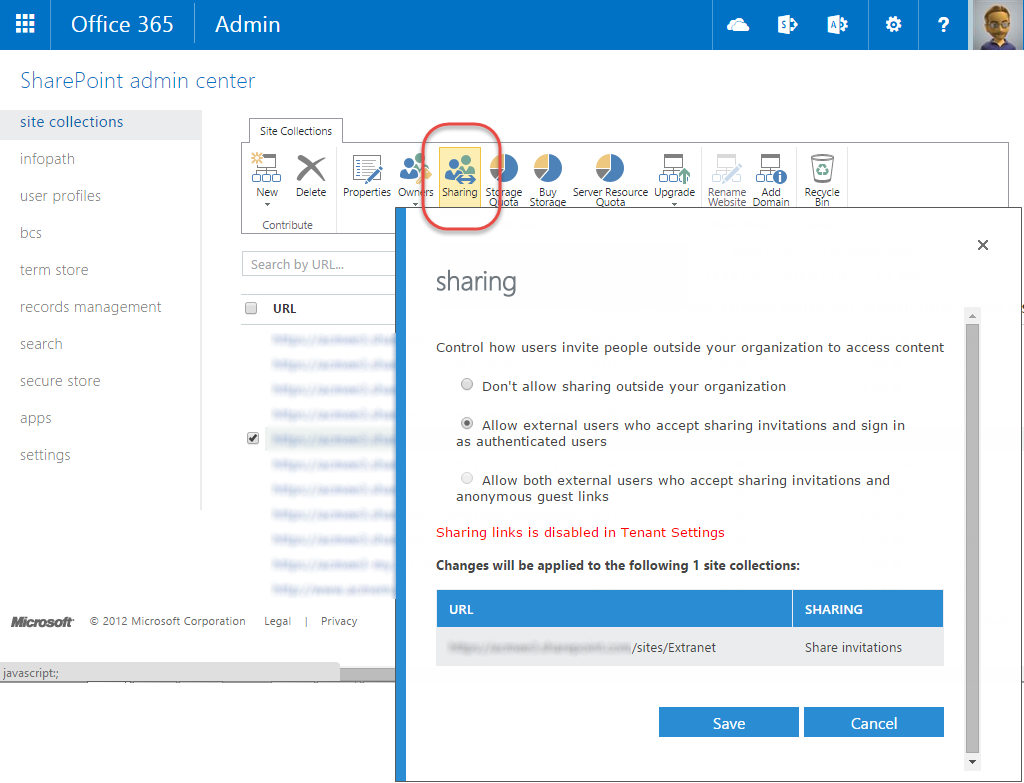The height and width of the screenshot is (783, 1024).
Task: Toggle the select-all checkbox beside URL header
Action: (x=252, y=308)
